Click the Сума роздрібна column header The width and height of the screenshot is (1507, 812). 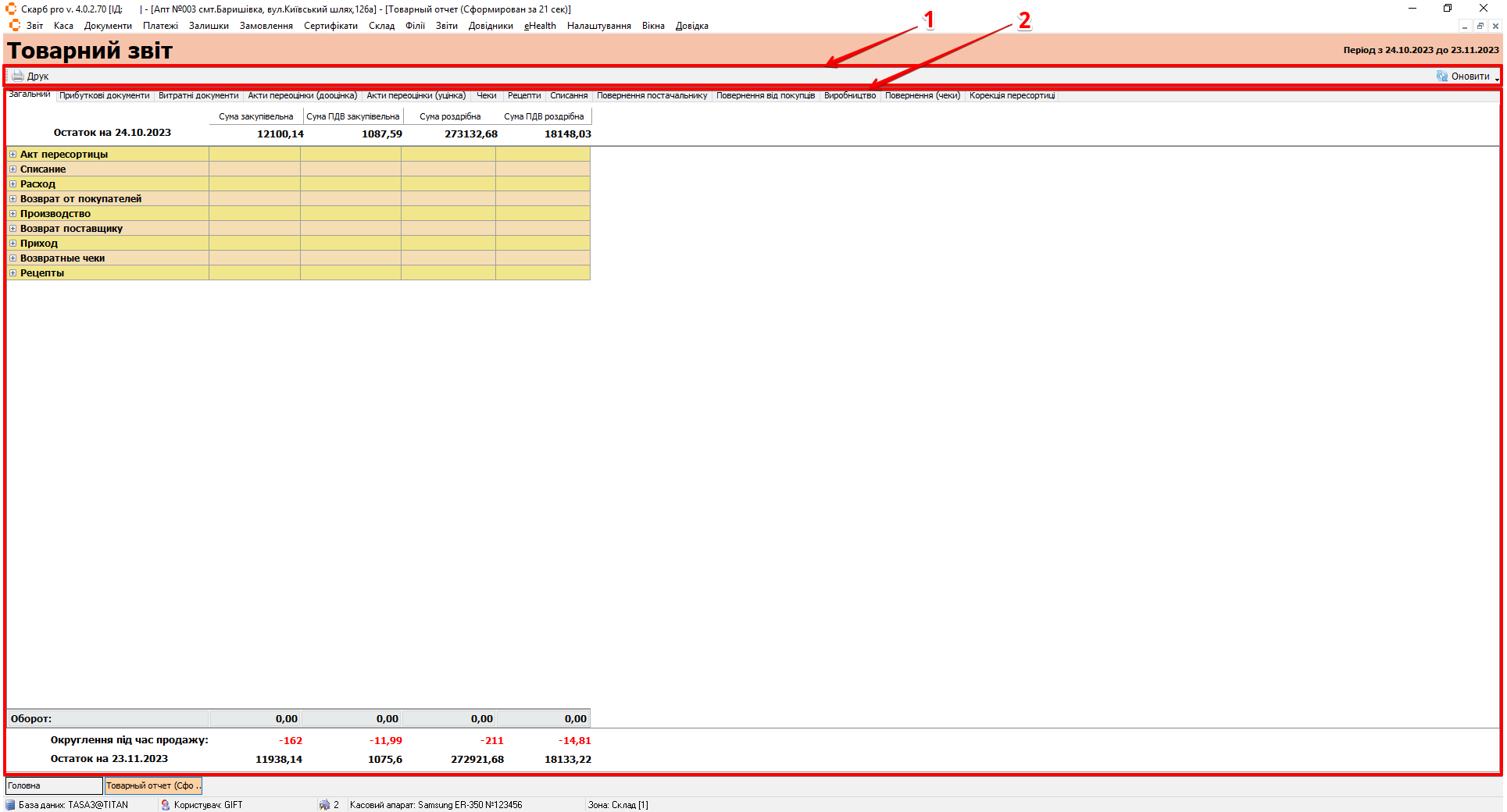coord(449,116)
